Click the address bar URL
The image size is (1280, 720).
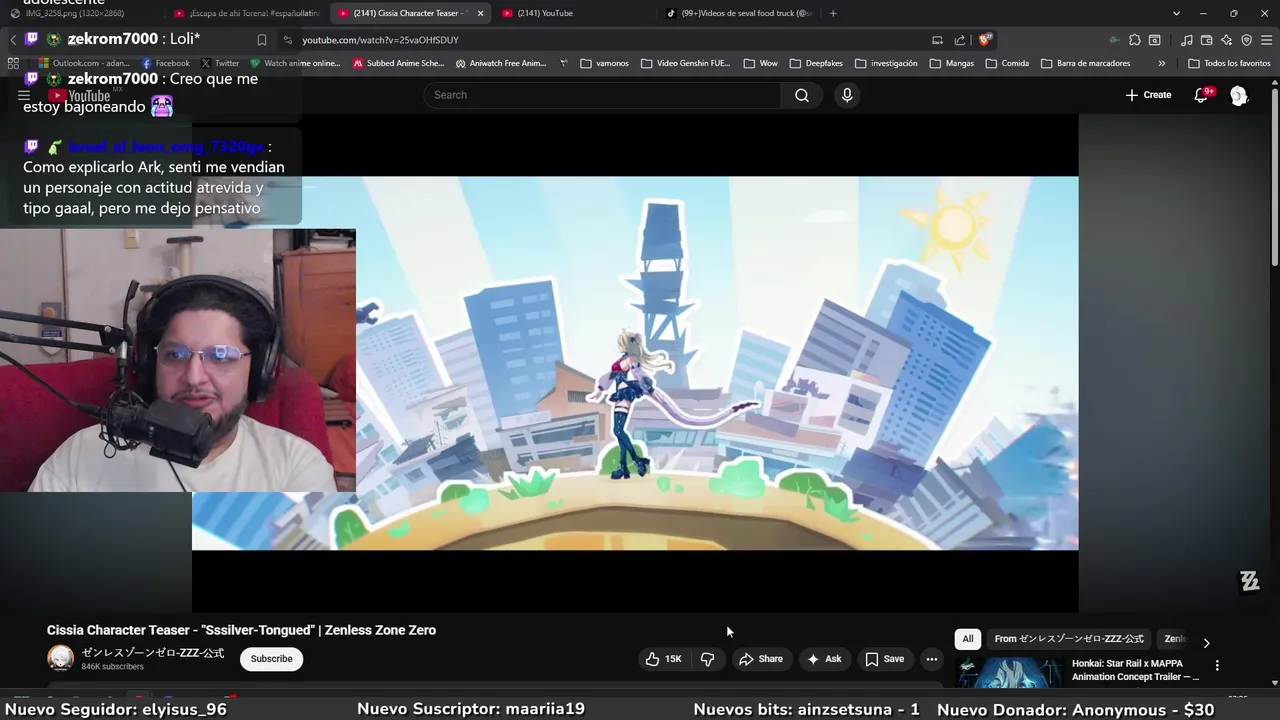380,40
